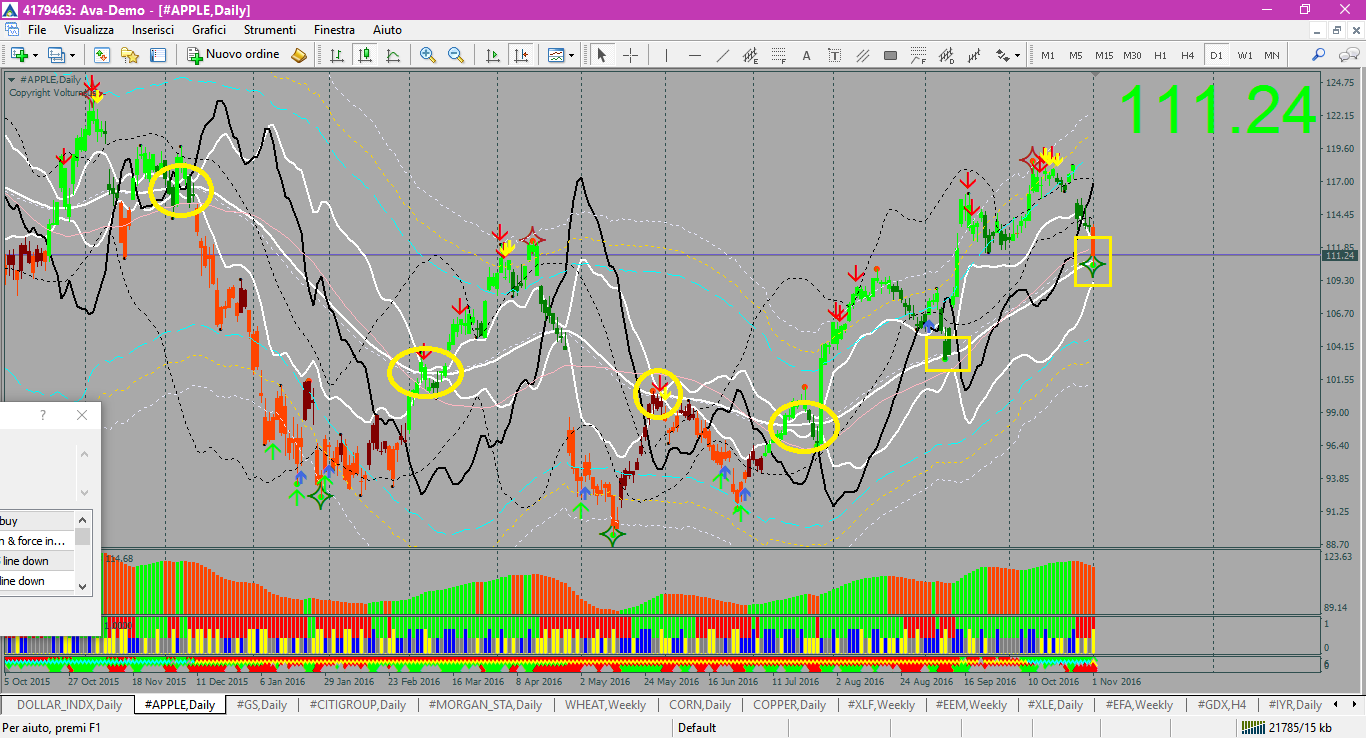Select the crosshair tool
This screenshot has height=738, width=1366.
pos(630,55)
